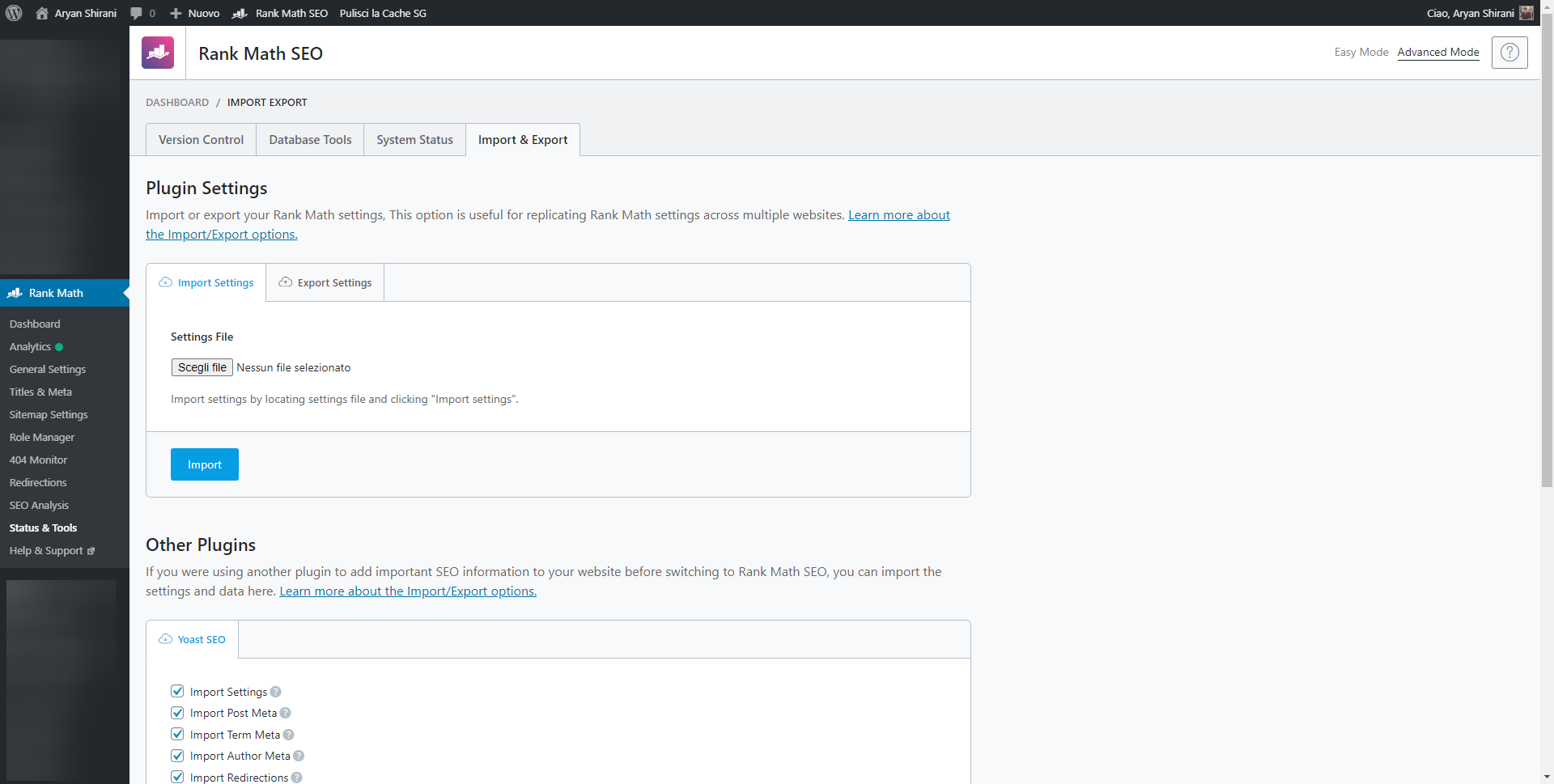Click the Import Settings help icon
This screenshot has width=1554, height=784.
tap(276, 692)
